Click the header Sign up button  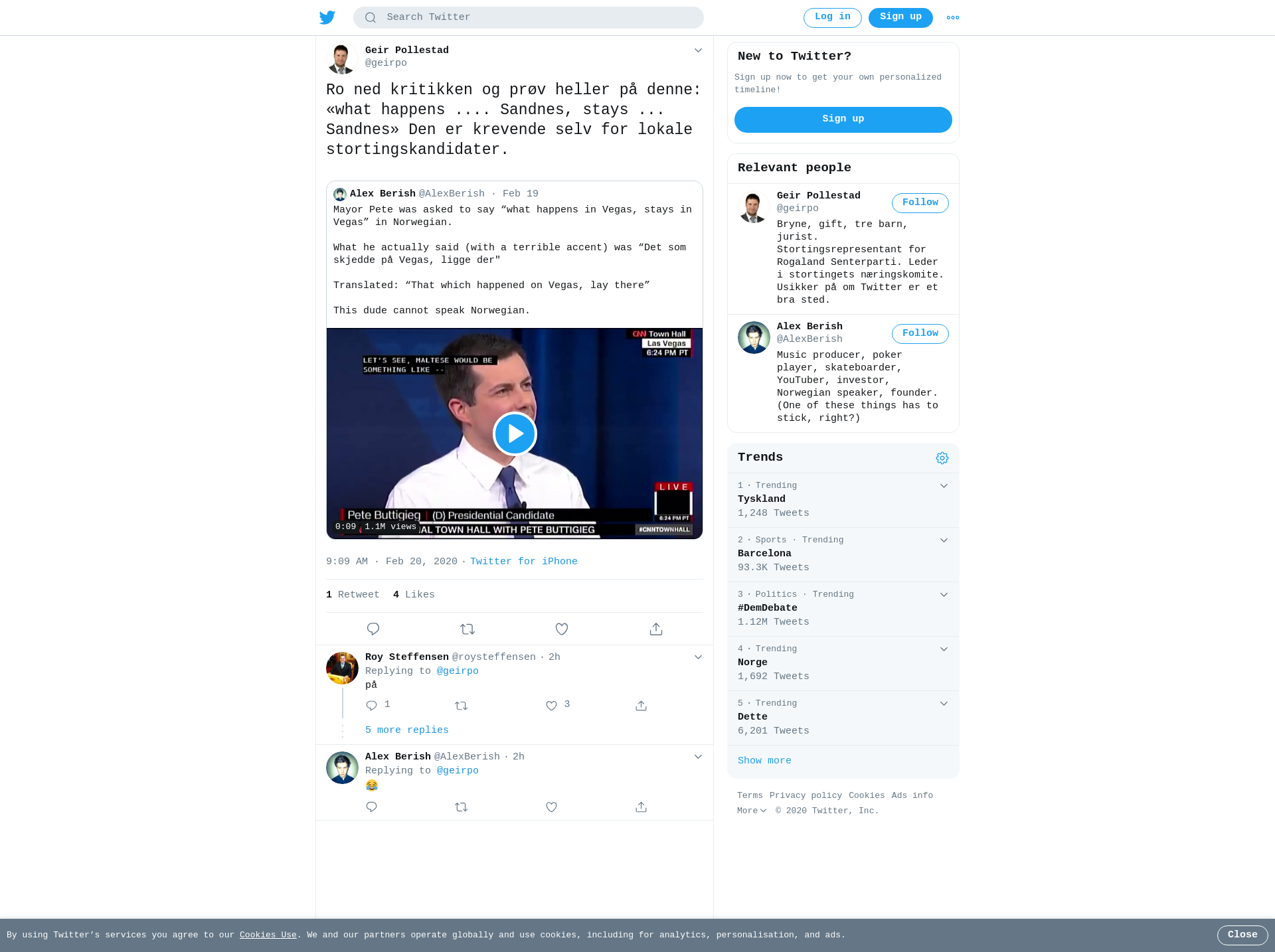900,18
